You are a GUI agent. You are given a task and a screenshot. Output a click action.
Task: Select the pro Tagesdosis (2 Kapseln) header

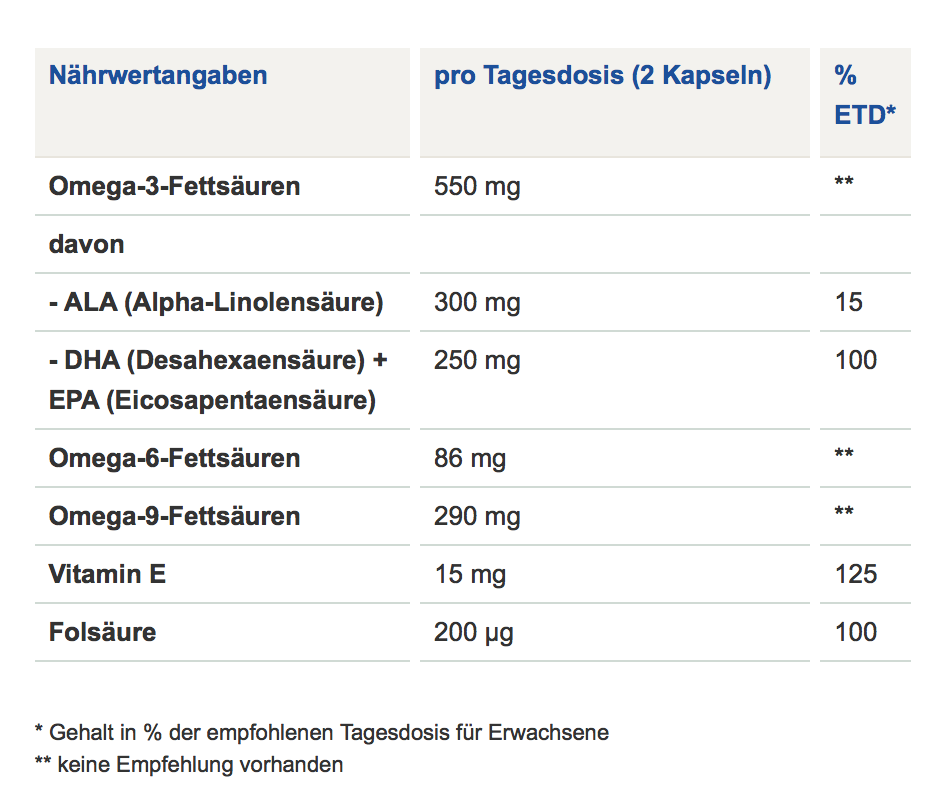[602, 76]
